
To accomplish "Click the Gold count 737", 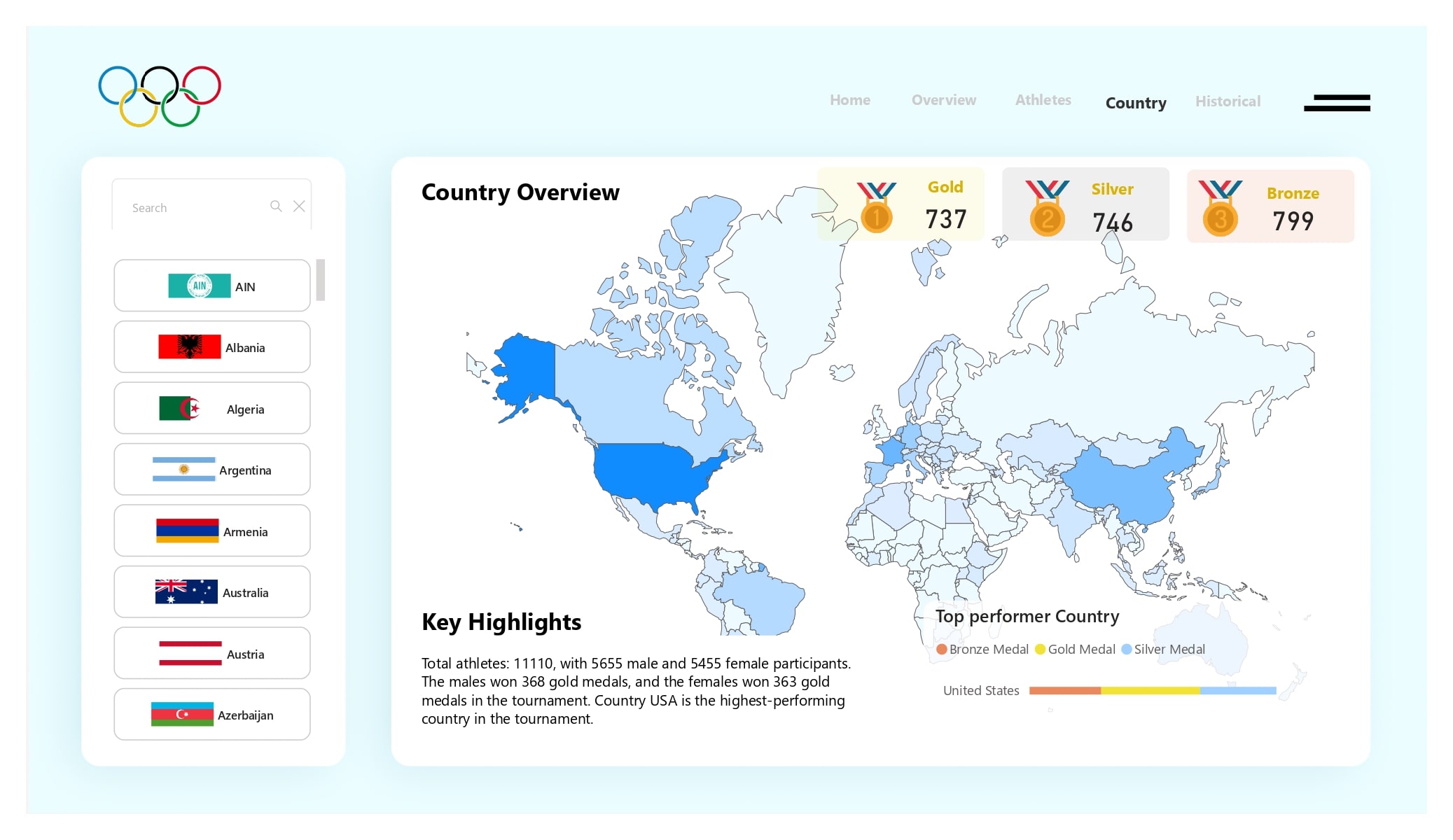I will [x=945, y=220].
